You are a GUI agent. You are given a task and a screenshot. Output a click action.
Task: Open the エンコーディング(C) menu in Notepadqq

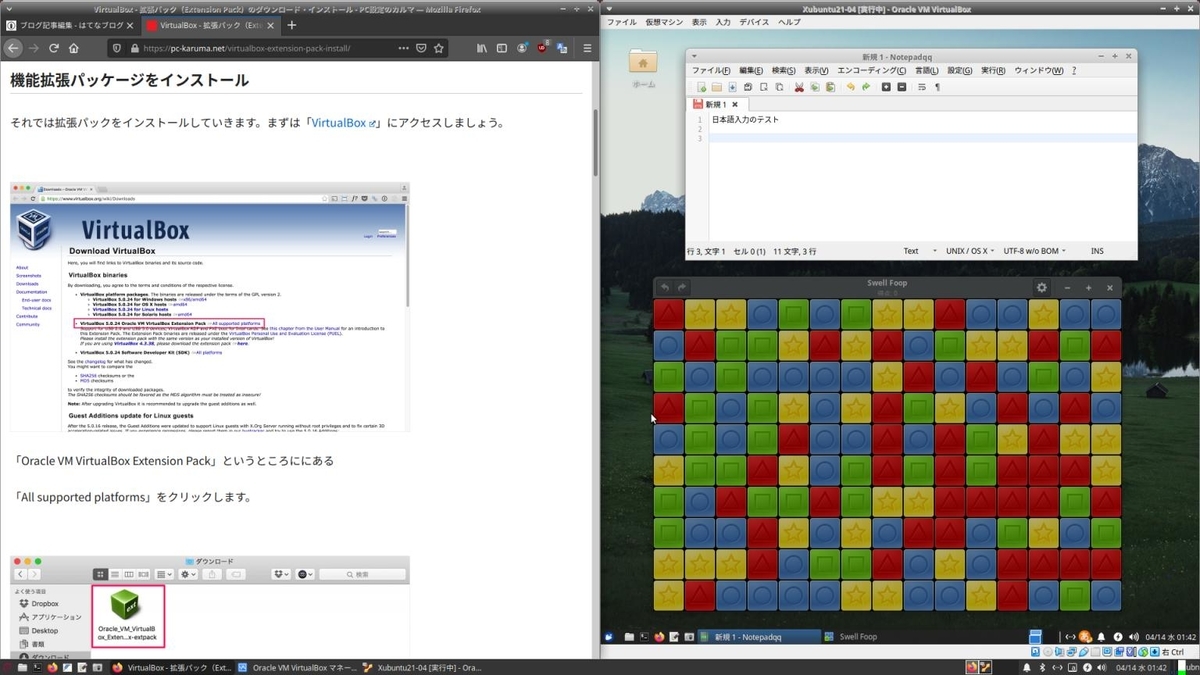(x=872, y=71)
